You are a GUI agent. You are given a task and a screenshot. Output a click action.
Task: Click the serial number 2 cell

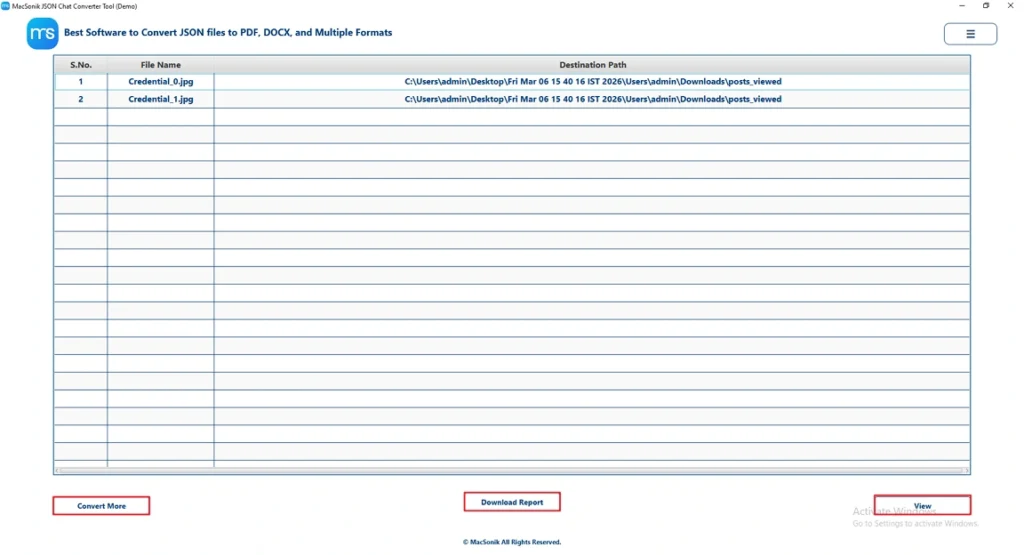81,99
